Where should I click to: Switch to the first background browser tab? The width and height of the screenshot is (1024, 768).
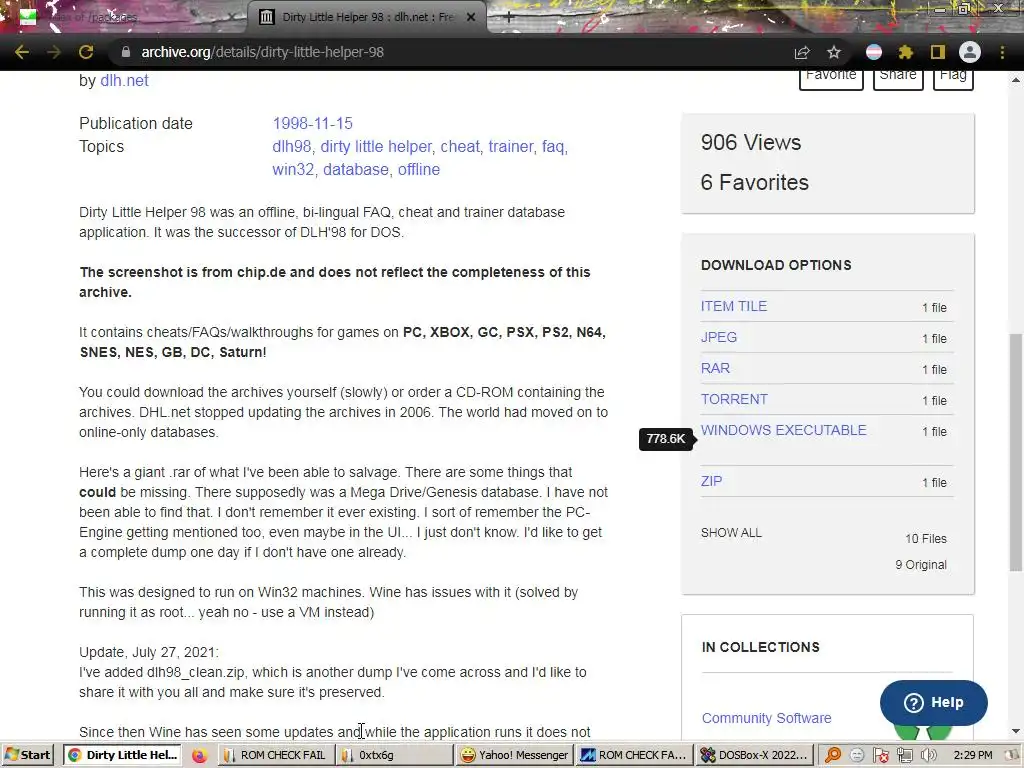tap(124, 17)
